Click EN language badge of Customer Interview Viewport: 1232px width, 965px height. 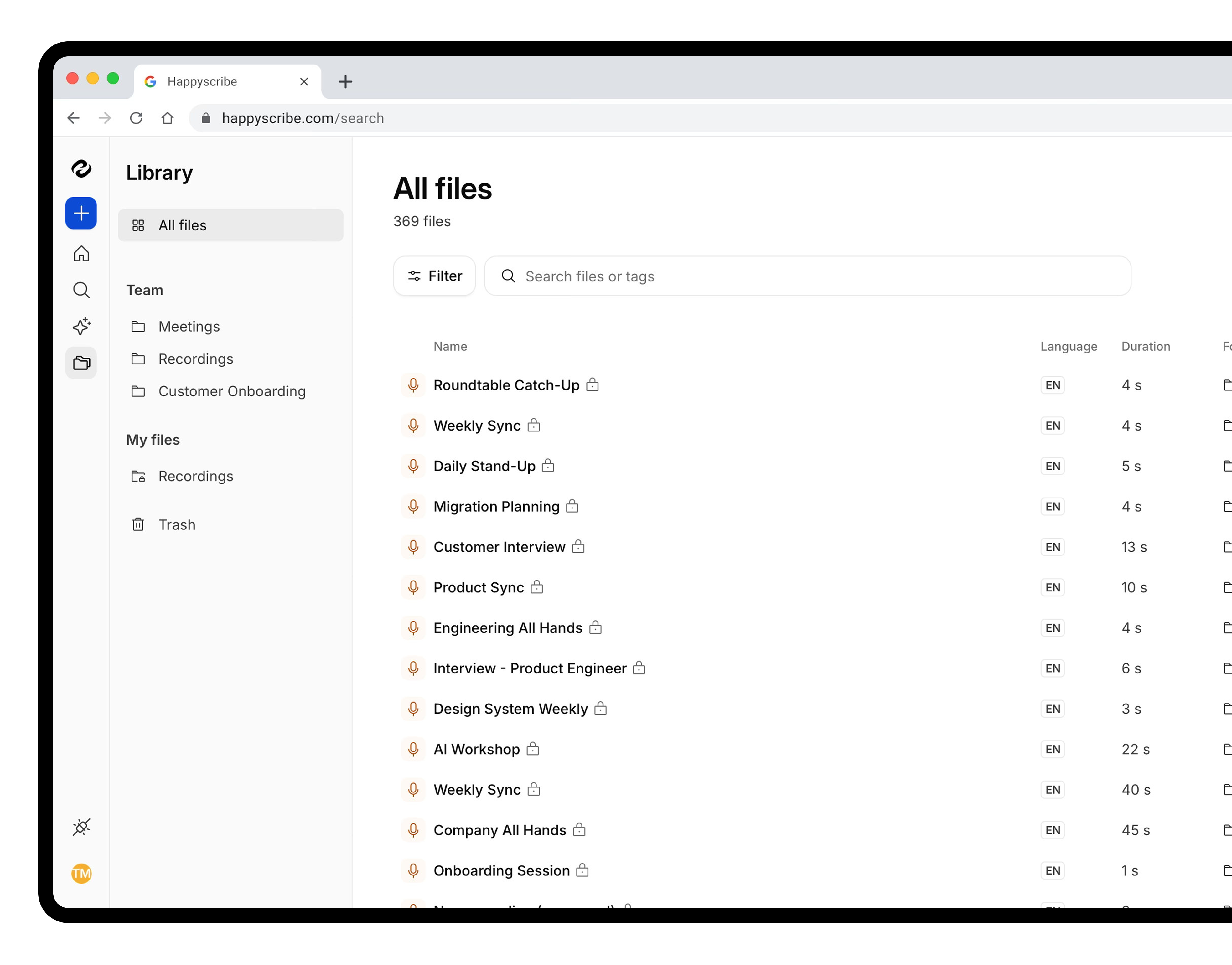click(x=1052, y=547)
